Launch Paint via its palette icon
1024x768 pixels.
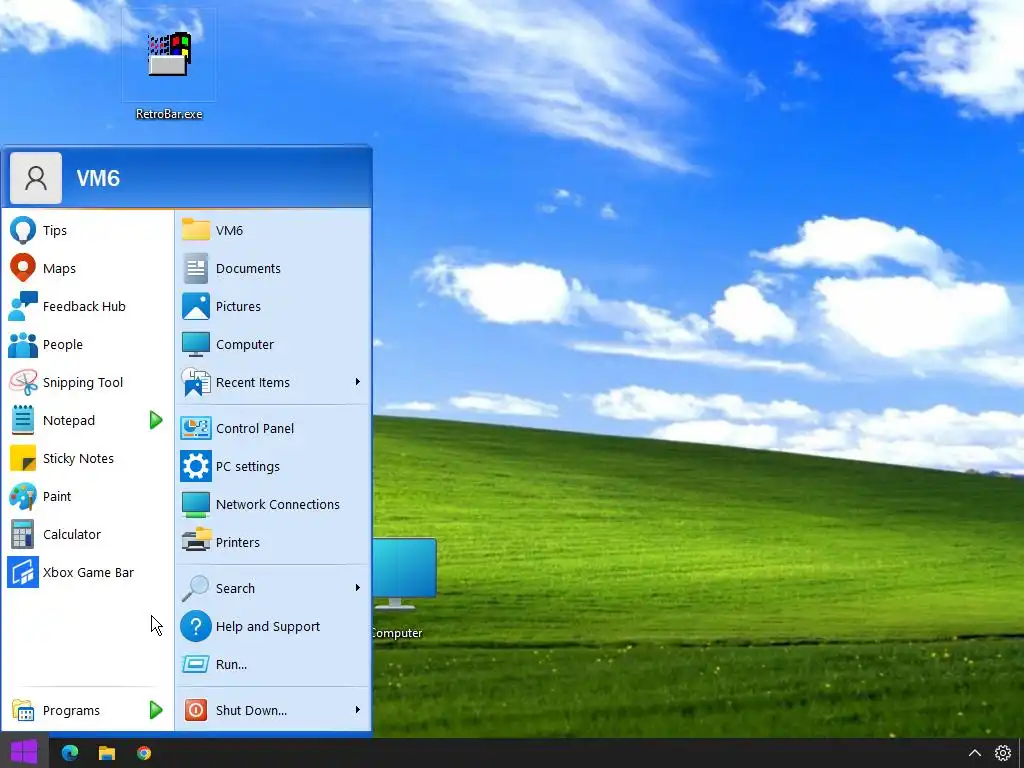click(x=23, y=496)
